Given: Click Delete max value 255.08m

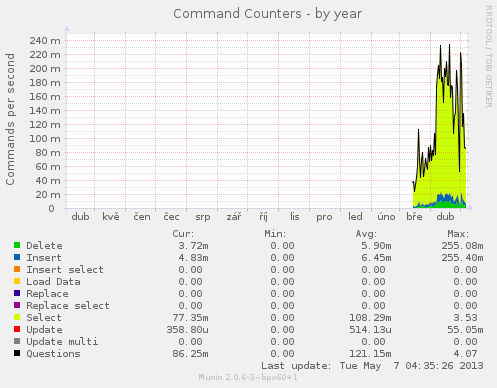Looking at the screenshot, I should [x=462, y=246].
